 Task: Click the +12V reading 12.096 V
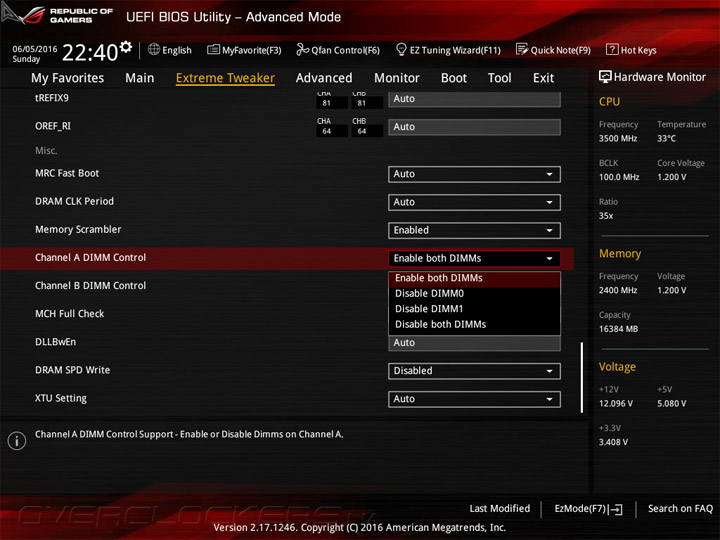616,404
